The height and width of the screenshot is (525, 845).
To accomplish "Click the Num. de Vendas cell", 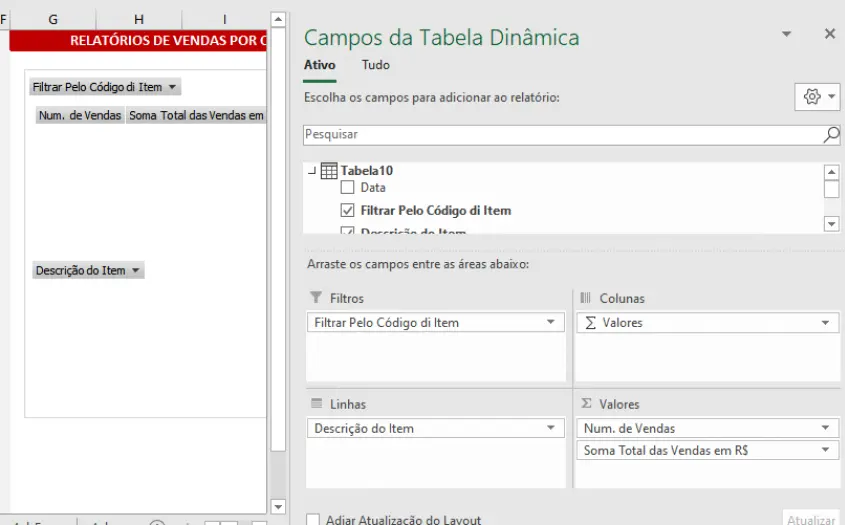I will [x=80, y=115].
